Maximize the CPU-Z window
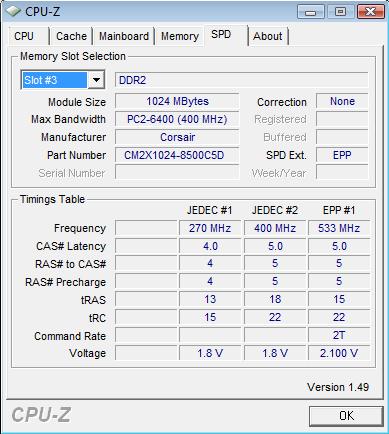 (340, 12)
